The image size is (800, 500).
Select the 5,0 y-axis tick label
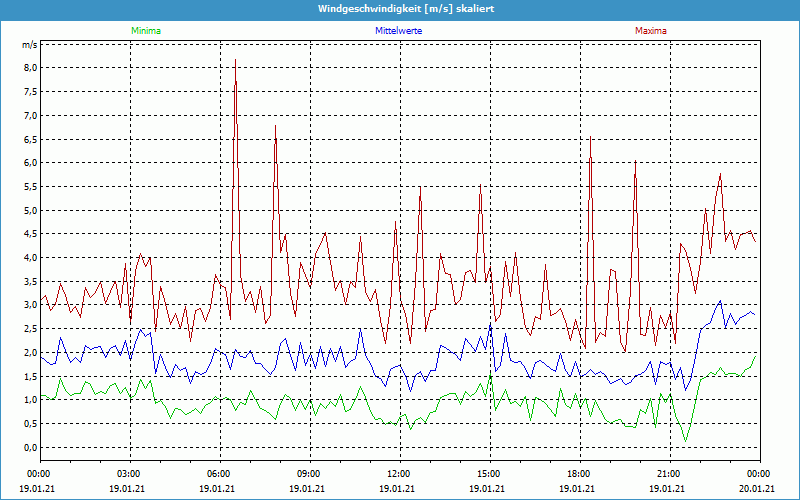pyautogui.click(x=30, y=211)
